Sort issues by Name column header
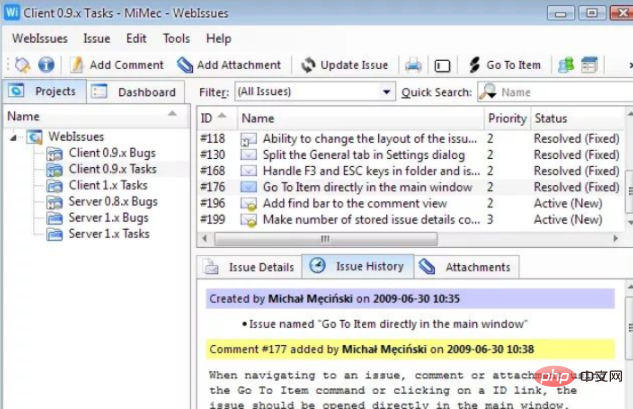The height and width of the screenshot is (409, 633). pyautogui.click(x=361, y=118)
